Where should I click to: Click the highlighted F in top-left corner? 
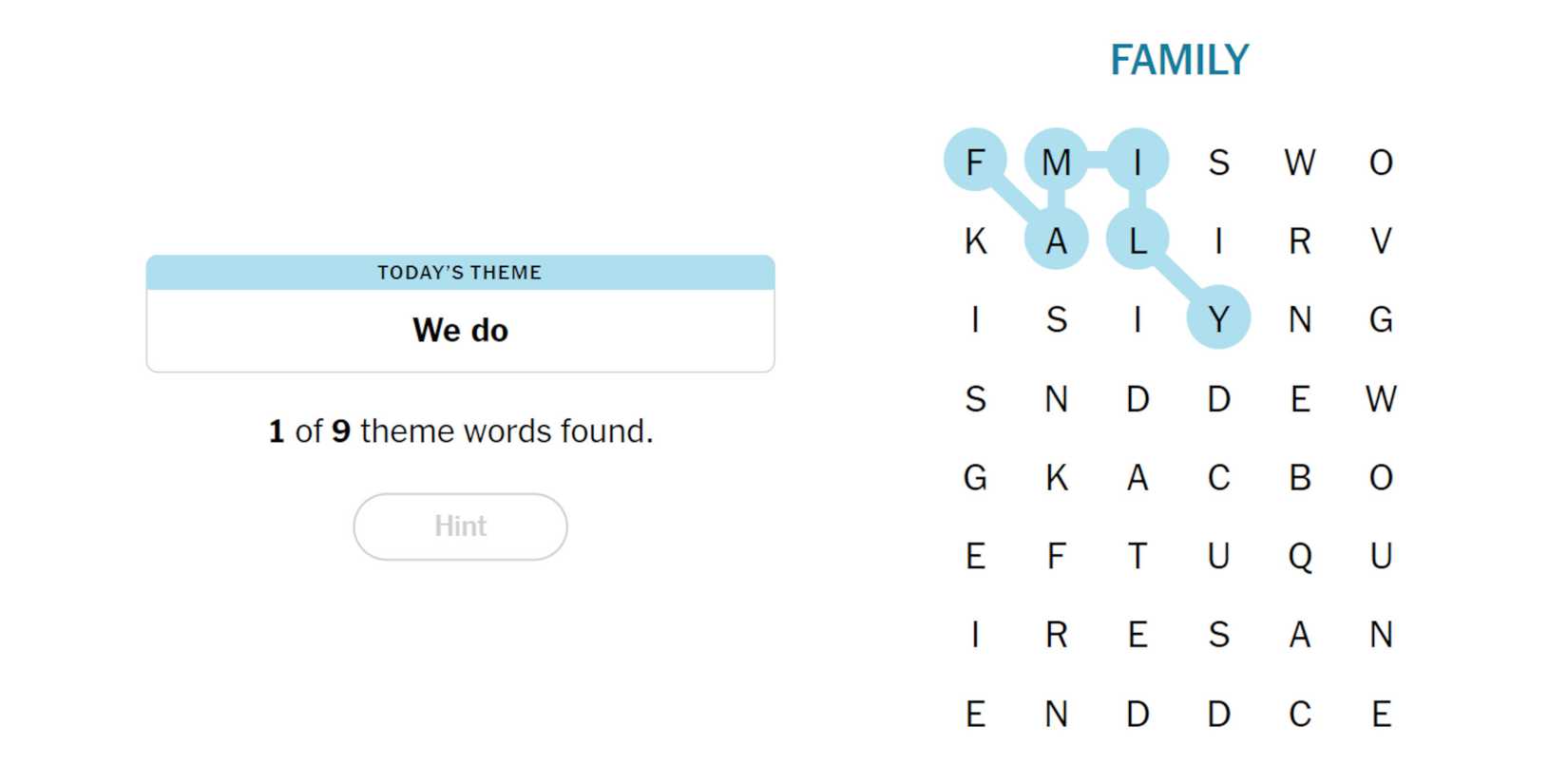coord(975,161)
